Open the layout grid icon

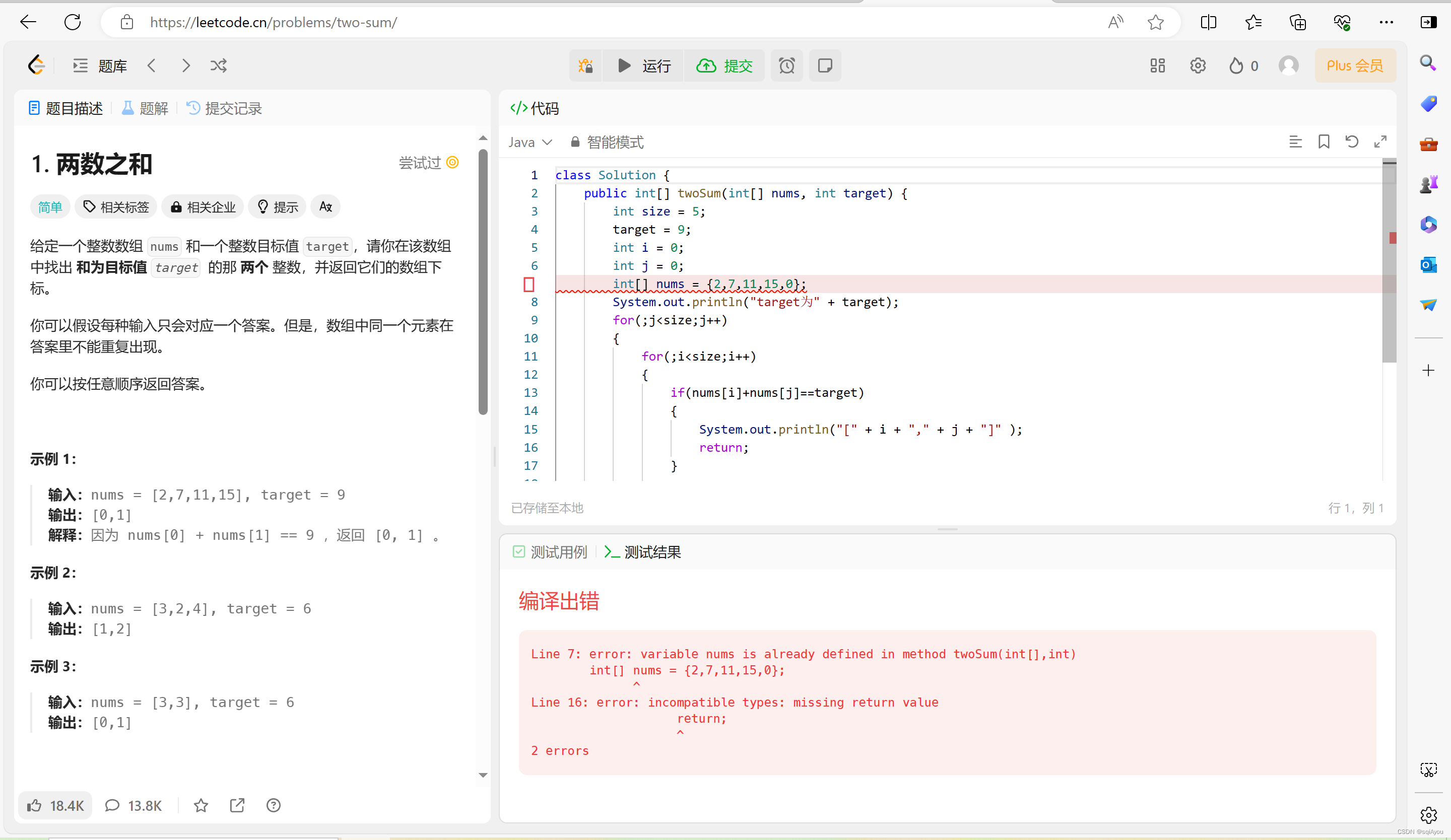1157,65
